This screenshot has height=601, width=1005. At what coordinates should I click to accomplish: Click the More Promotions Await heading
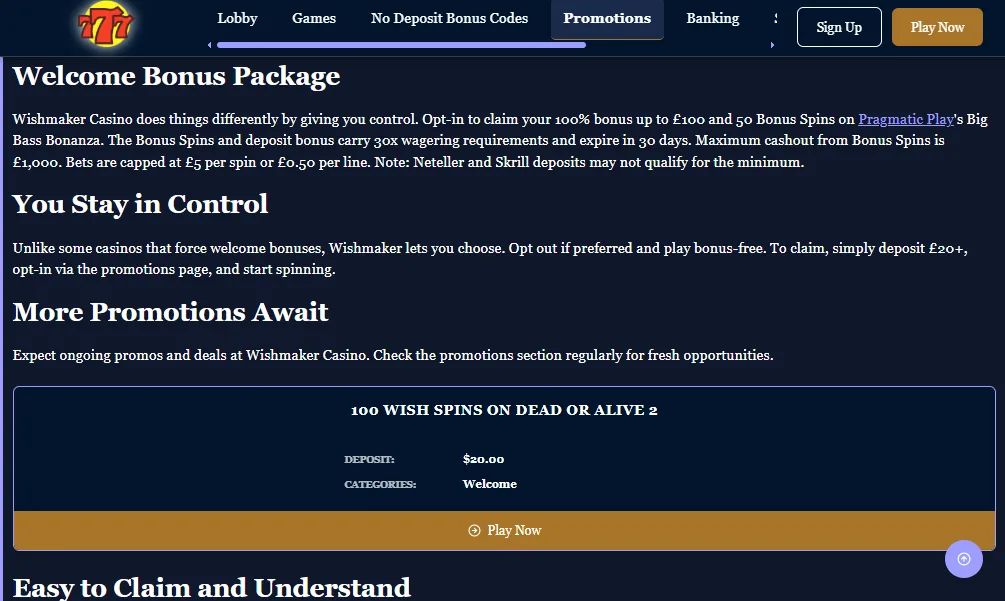[170, 312]
